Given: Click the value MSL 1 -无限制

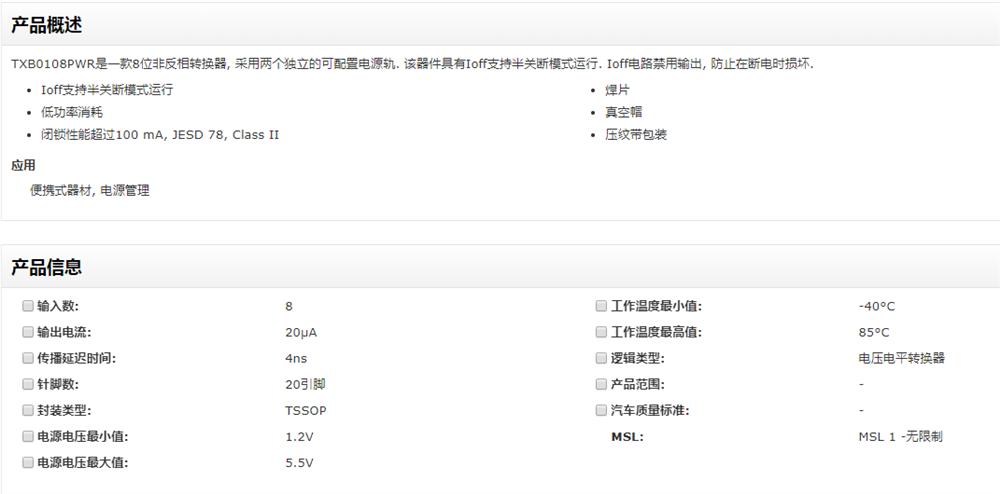Looking at the screenshot, I should tap(901, 437).
